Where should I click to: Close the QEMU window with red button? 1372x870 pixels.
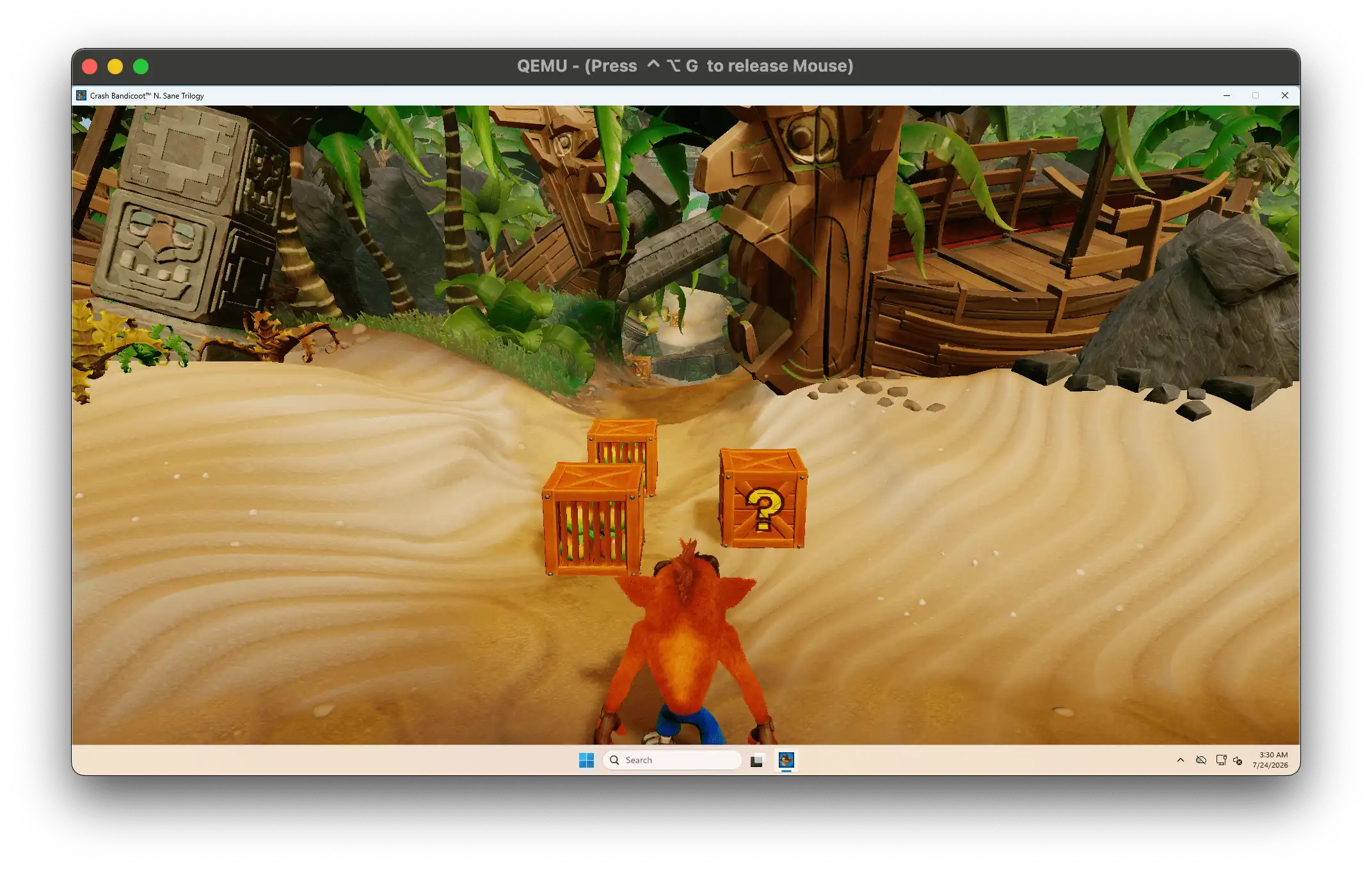pyautogui.click(x=90, y=67)
